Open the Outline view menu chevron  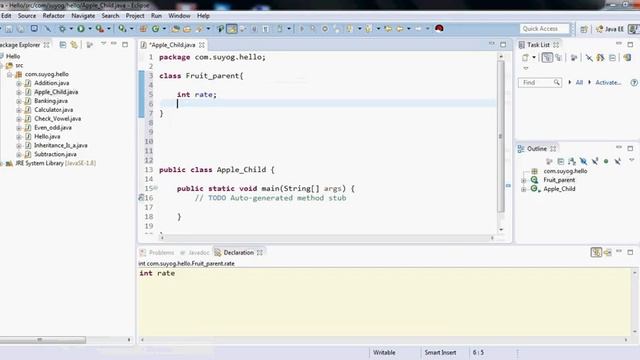[x=632, y=160]
